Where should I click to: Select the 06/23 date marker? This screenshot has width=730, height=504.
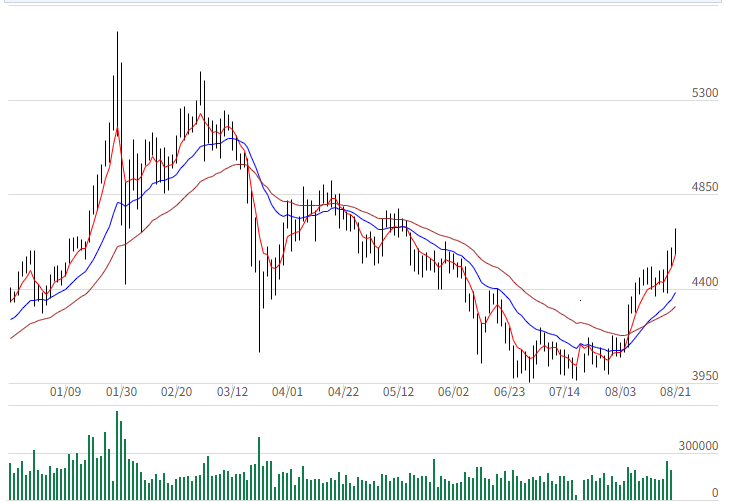(x=509, y=391)
